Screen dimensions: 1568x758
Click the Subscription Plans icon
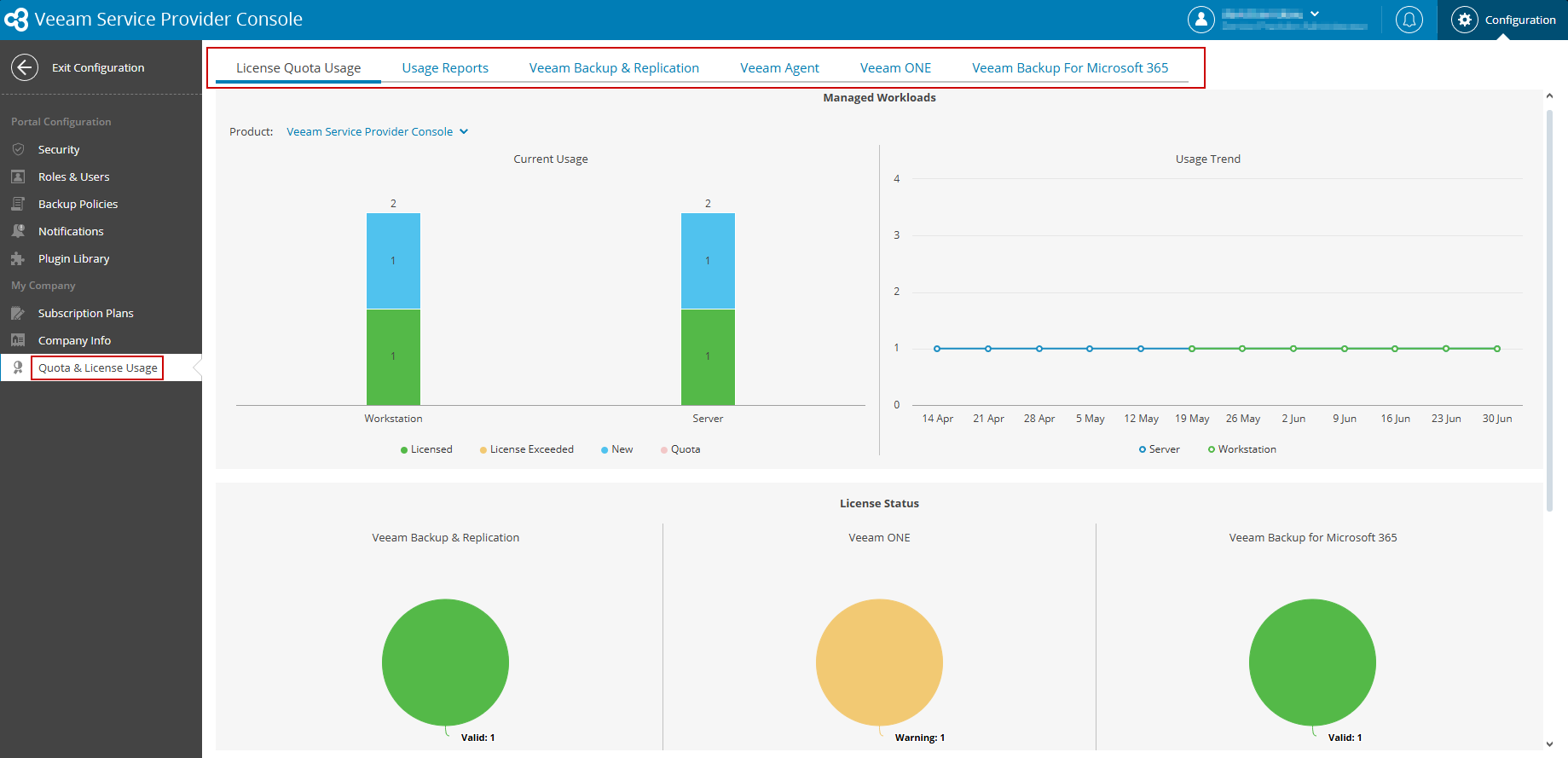(x=18, y=313)
